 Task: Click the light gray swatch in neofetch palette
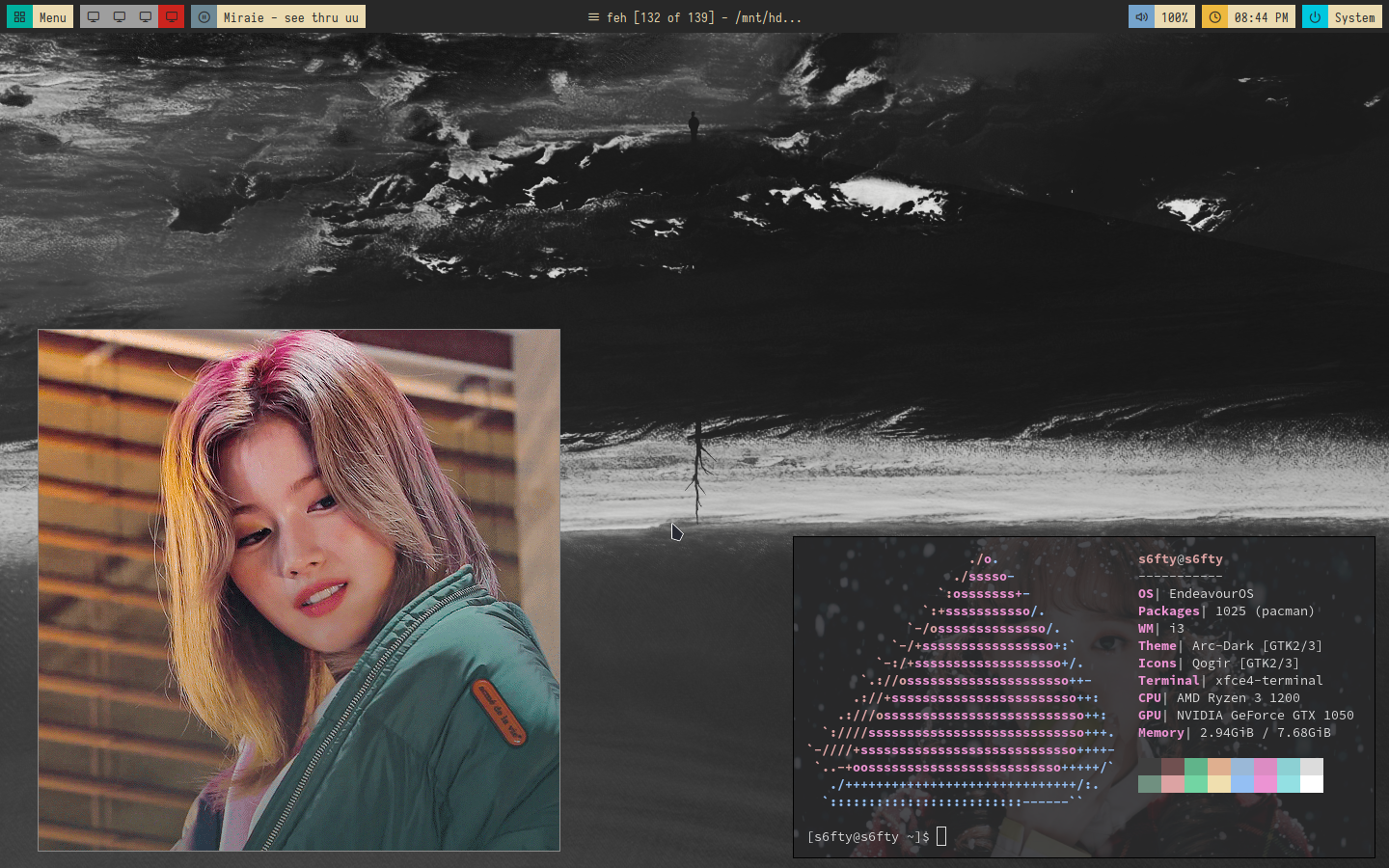pyautogui.click(x=1312, y=767)
